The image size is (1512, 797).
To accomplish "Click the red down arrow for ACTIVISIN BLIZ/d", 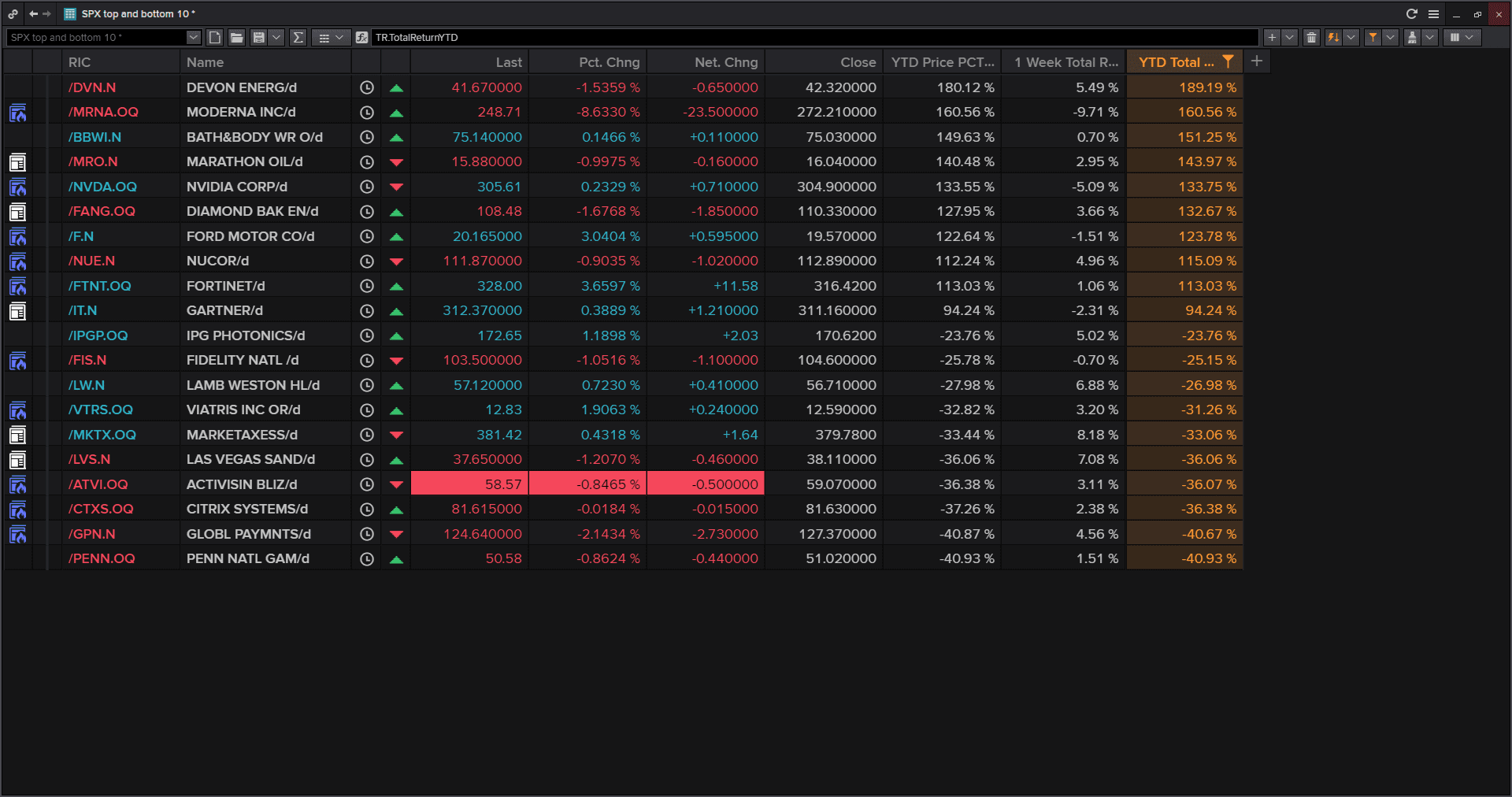I will [x=396, y=485].
